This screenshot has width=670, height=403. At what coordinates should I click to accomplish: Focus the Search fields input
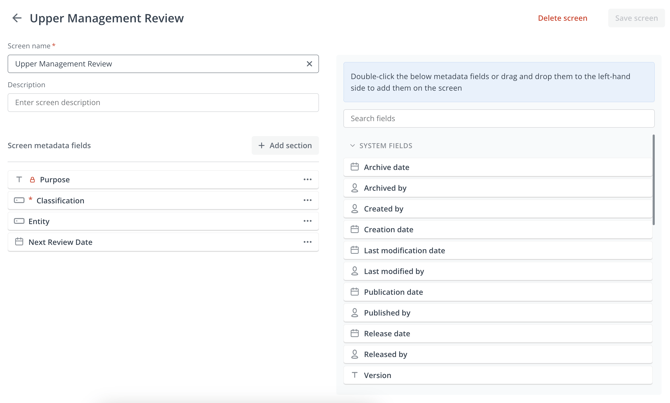(x=498, y=118)
